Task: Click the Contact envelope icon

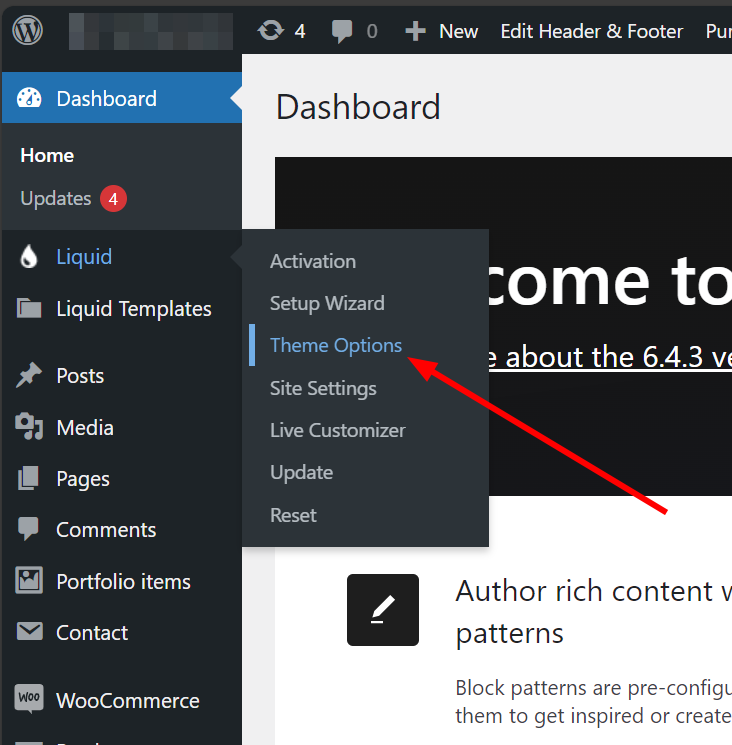Action: point(29,631)
